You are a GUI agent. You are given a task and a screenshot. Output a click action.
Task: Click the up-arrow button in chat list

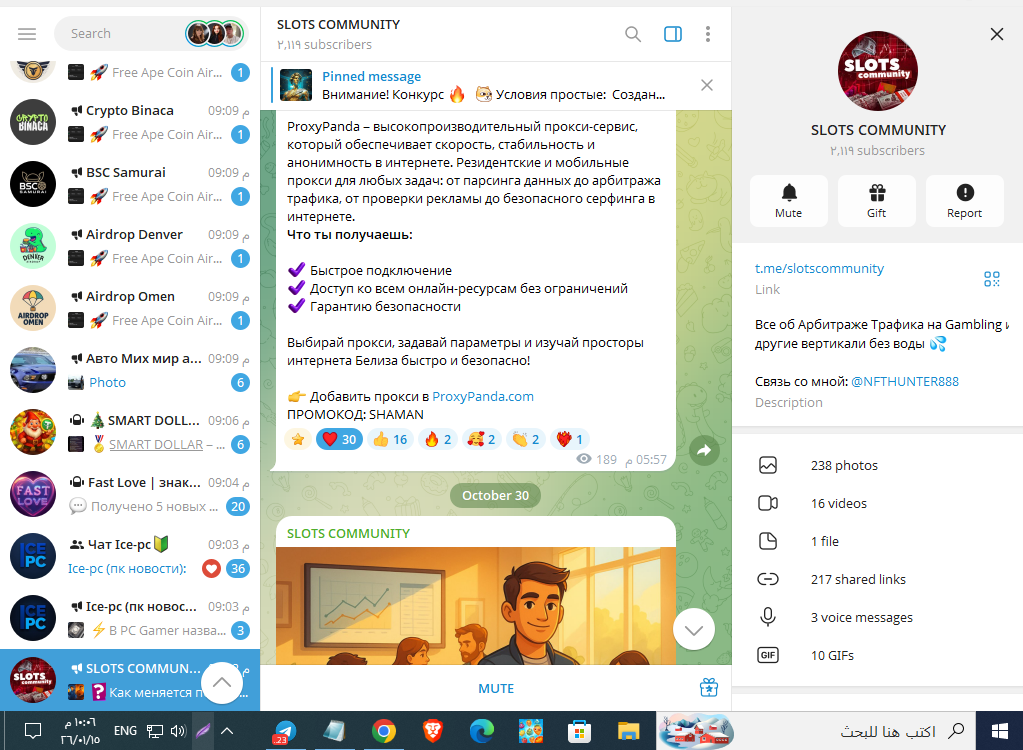coord(222,683)
